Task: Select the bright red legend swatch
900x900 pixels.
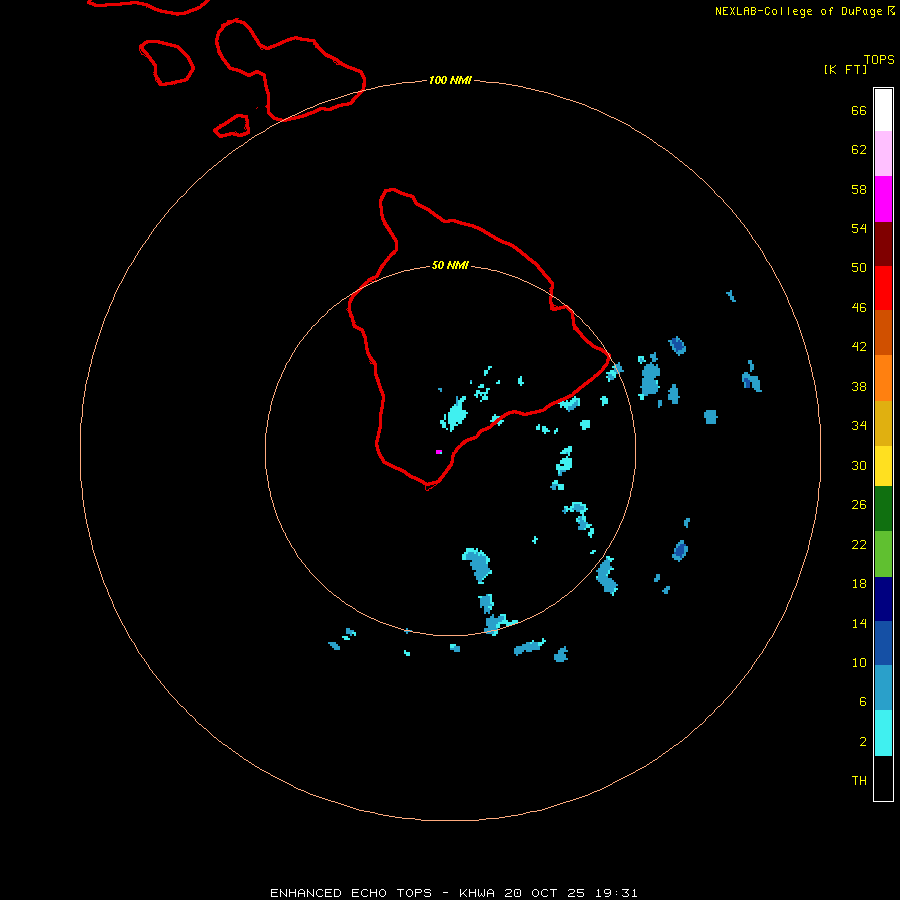Action: pos(883,288)
